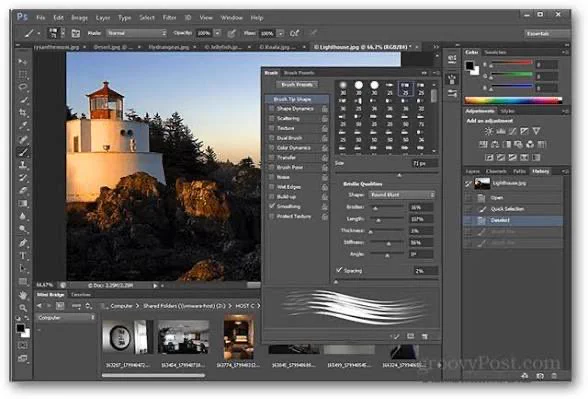
Task: Choose the Lasso tool
Action: coord(22,87)
